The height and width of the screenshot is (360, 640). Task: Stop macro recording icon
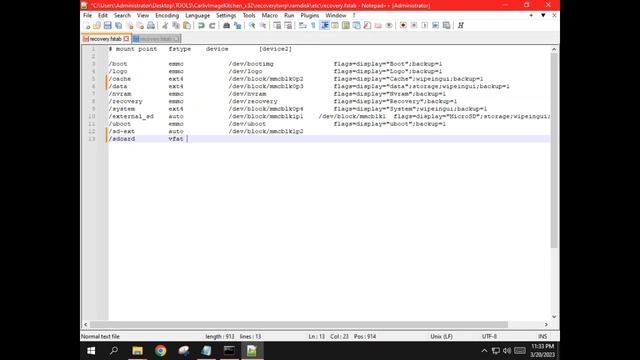tap(414, 25)
